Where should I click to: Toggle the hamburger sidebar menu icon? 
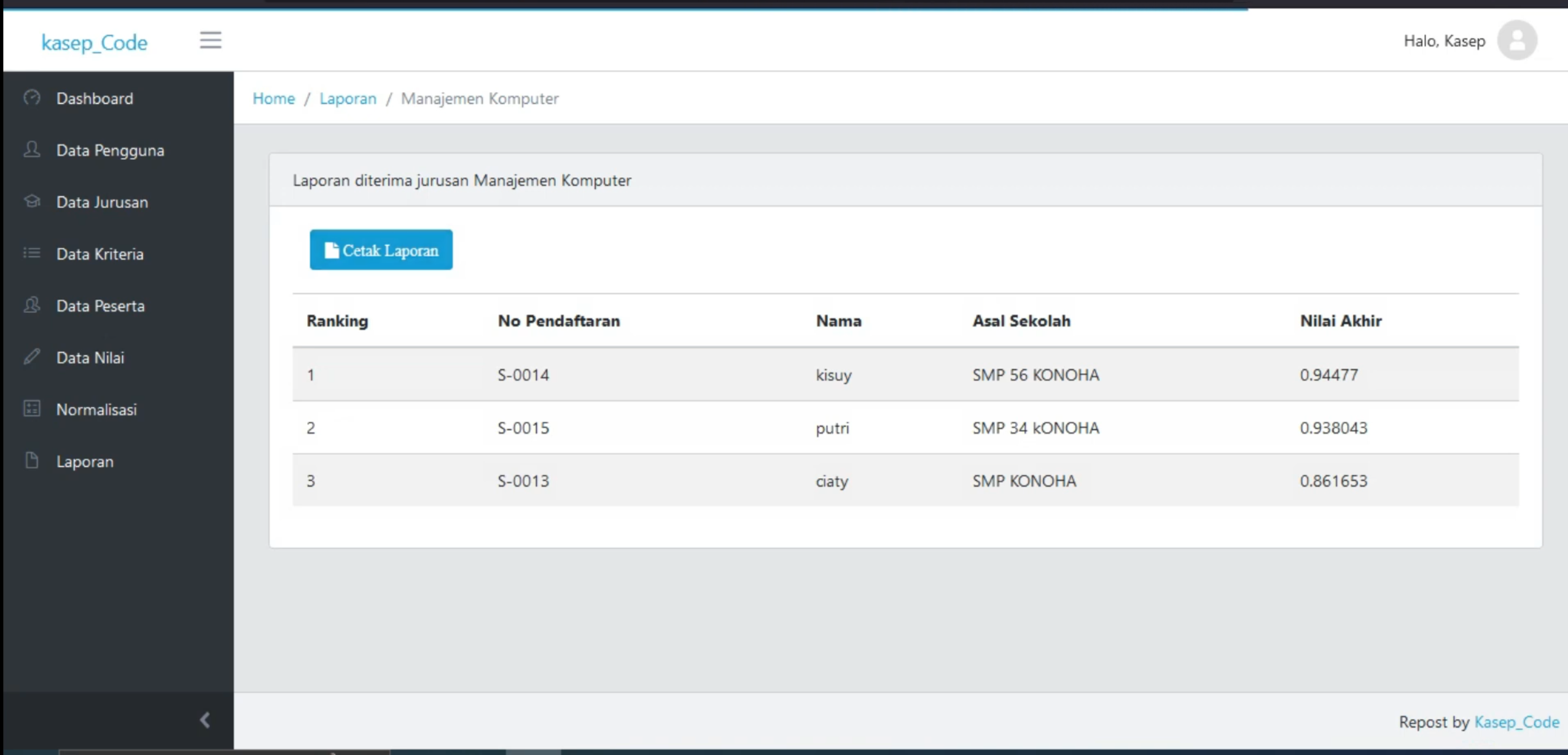point(210,41)
